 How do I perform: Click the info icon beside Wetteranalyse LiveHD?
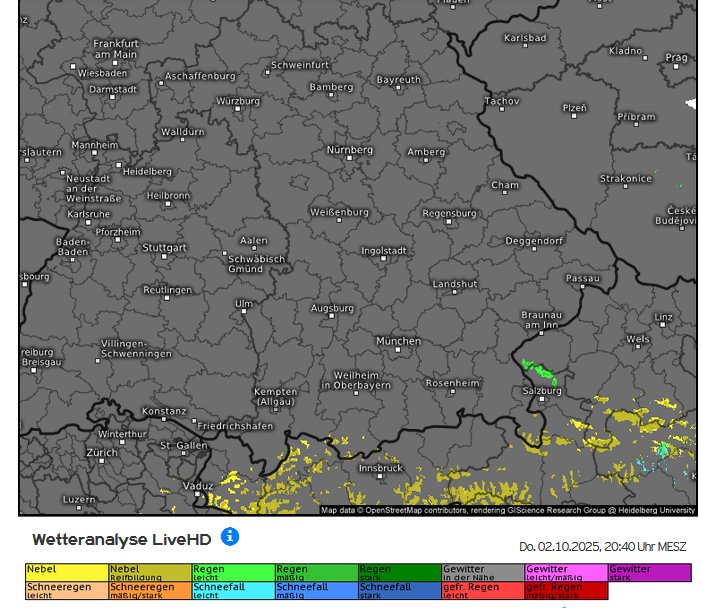[x=230, y=537]
